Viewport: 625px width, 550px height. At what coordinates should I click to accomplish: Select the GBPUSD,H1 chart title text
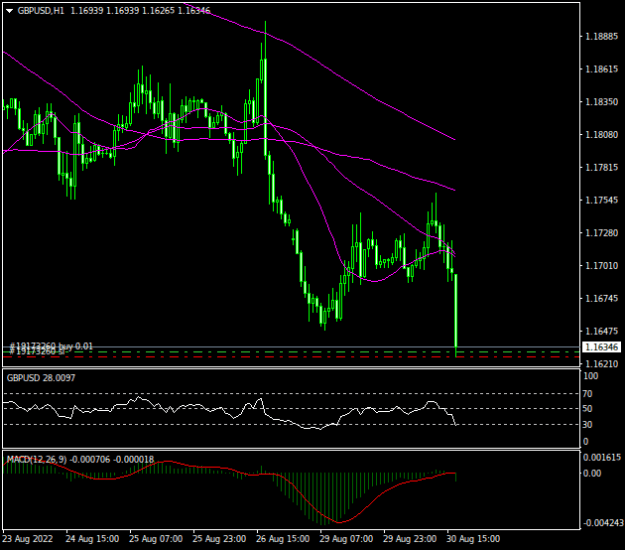click(41, 11)
